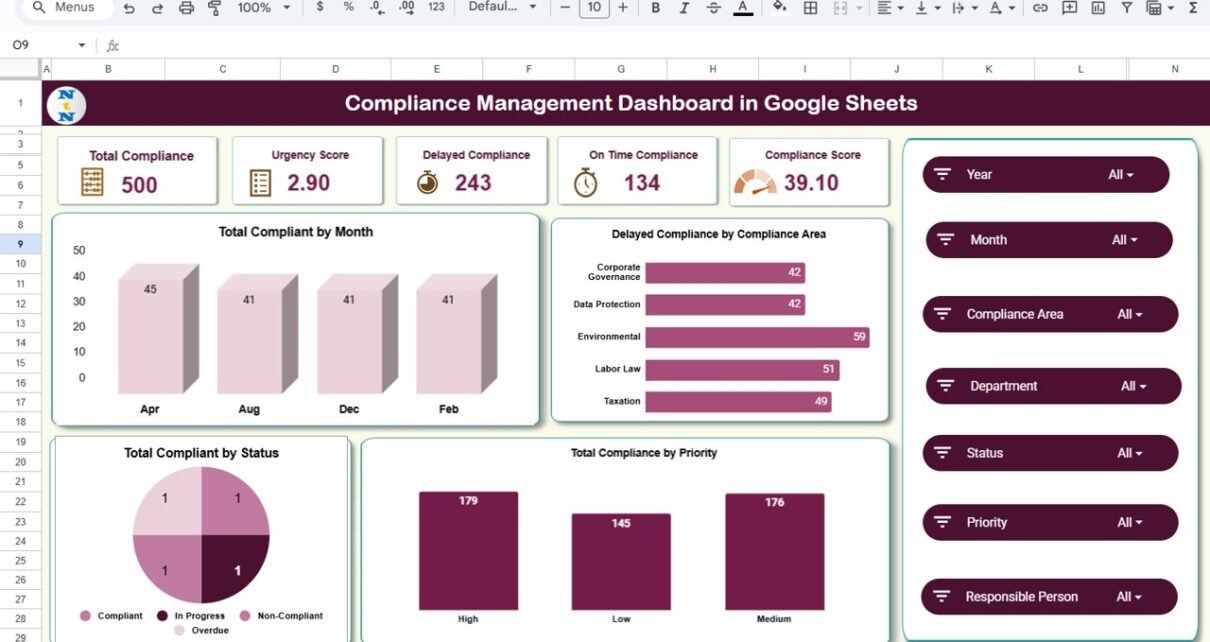Click the Undo icon in toolbar
Viewport: 1210px width, 642px height.
tap(129, 8)
